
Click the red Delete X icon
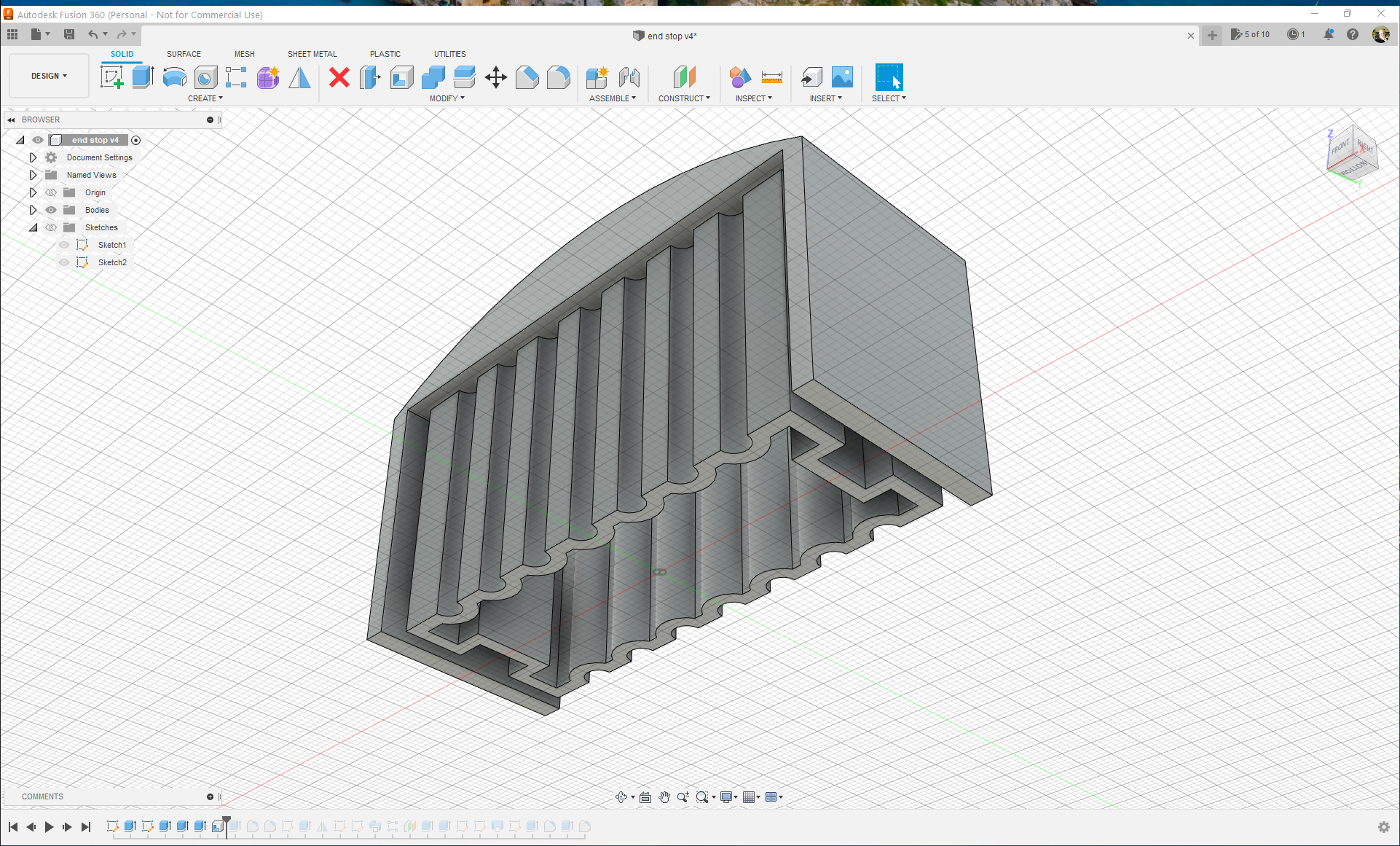(x=339, y=77)
